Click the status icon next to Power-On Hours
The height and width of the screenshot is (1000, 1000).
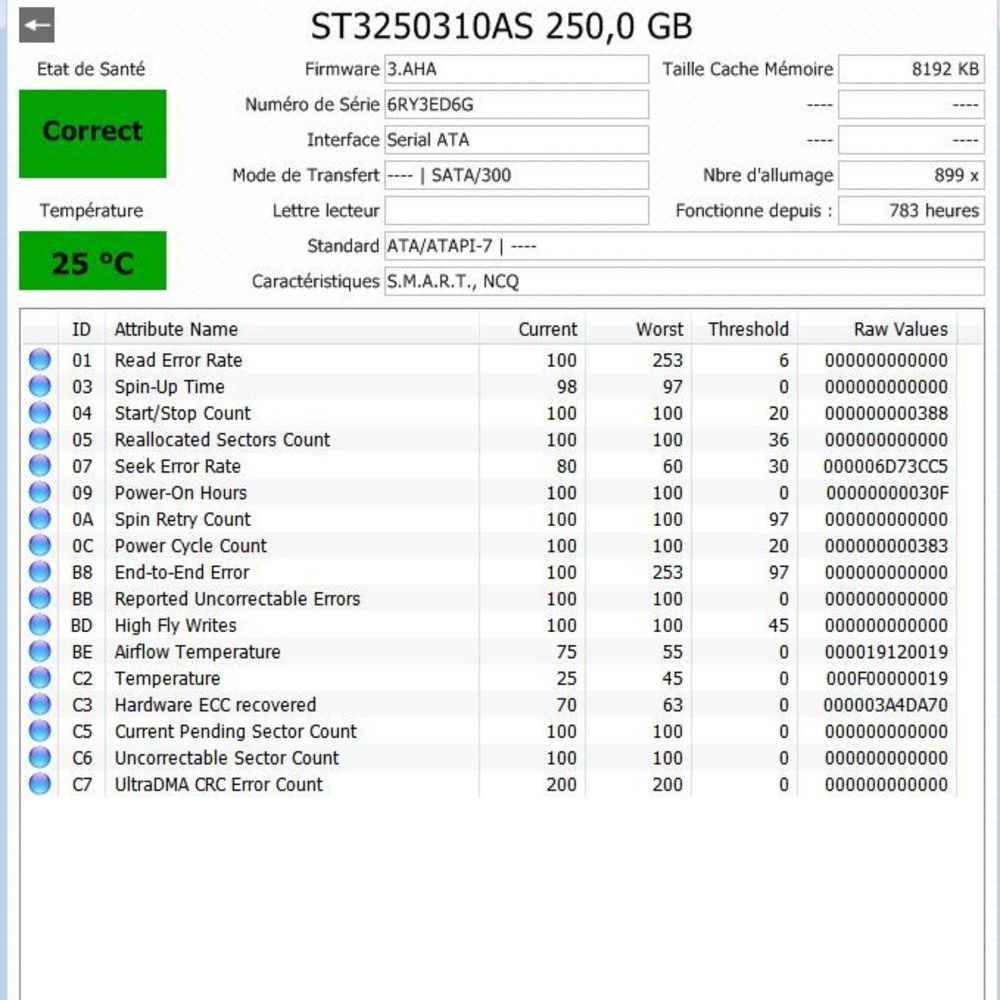(40, 493)
